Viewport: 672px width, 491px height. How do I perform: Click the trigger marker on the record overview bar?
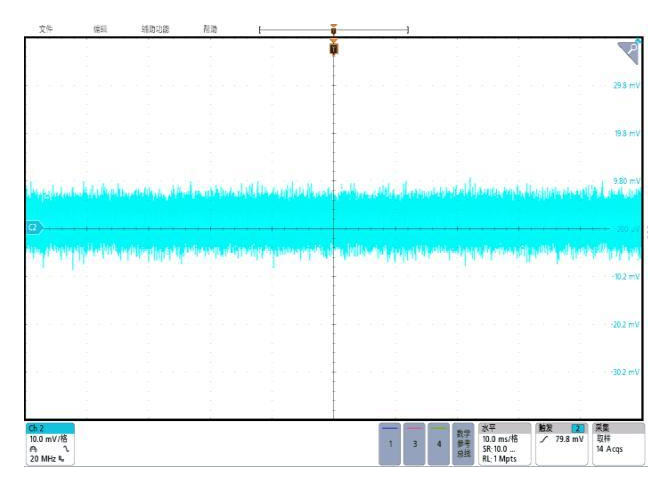tap(334, 30)
